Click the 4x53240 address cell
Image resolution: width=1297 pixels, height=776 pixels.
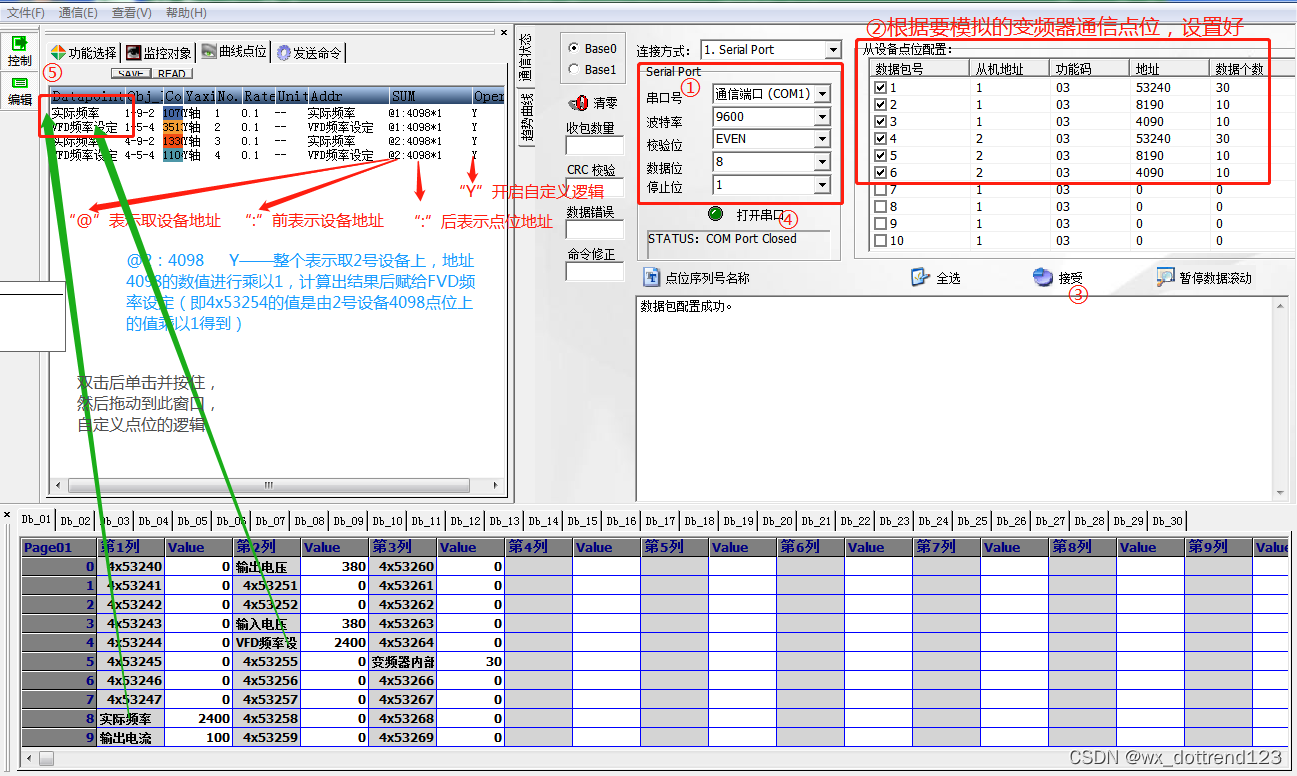click(x=130, y=567)
